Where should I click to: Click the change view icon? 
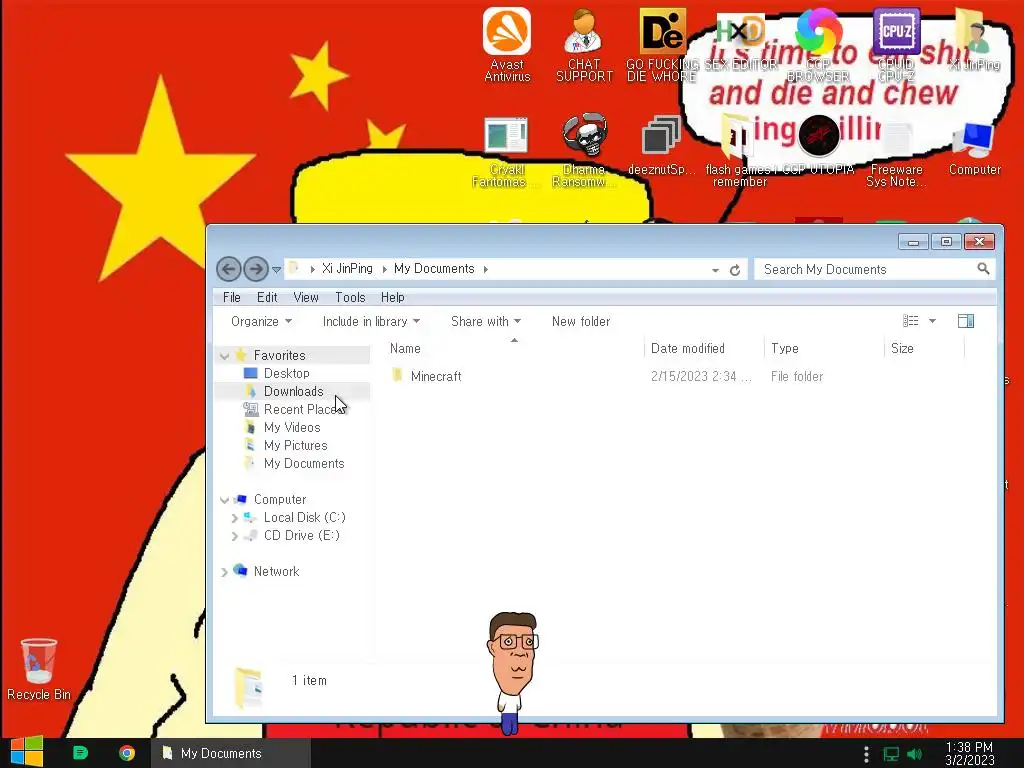[x=910, y=321]
